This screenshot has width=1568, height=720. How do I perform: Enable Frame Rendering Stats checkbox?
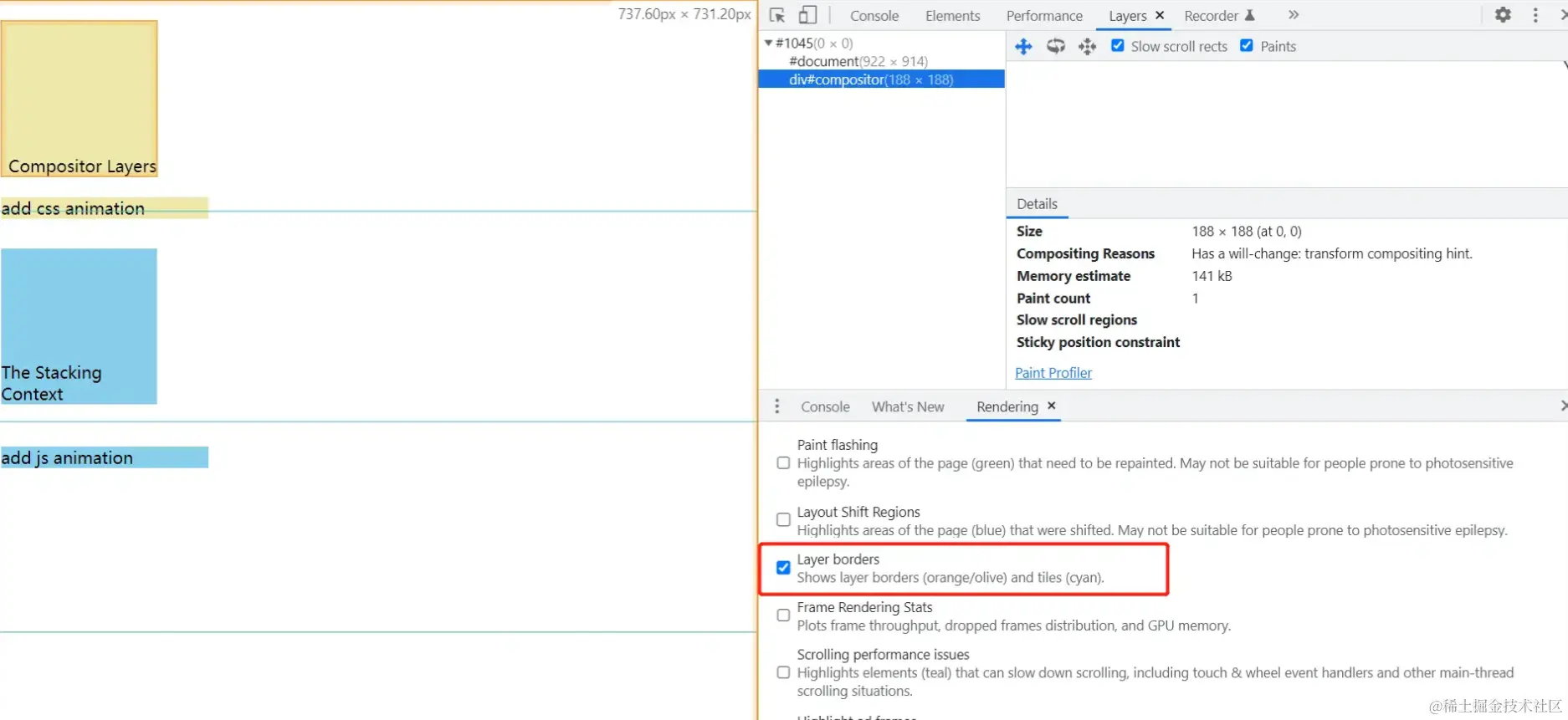[x=783, y=615]
